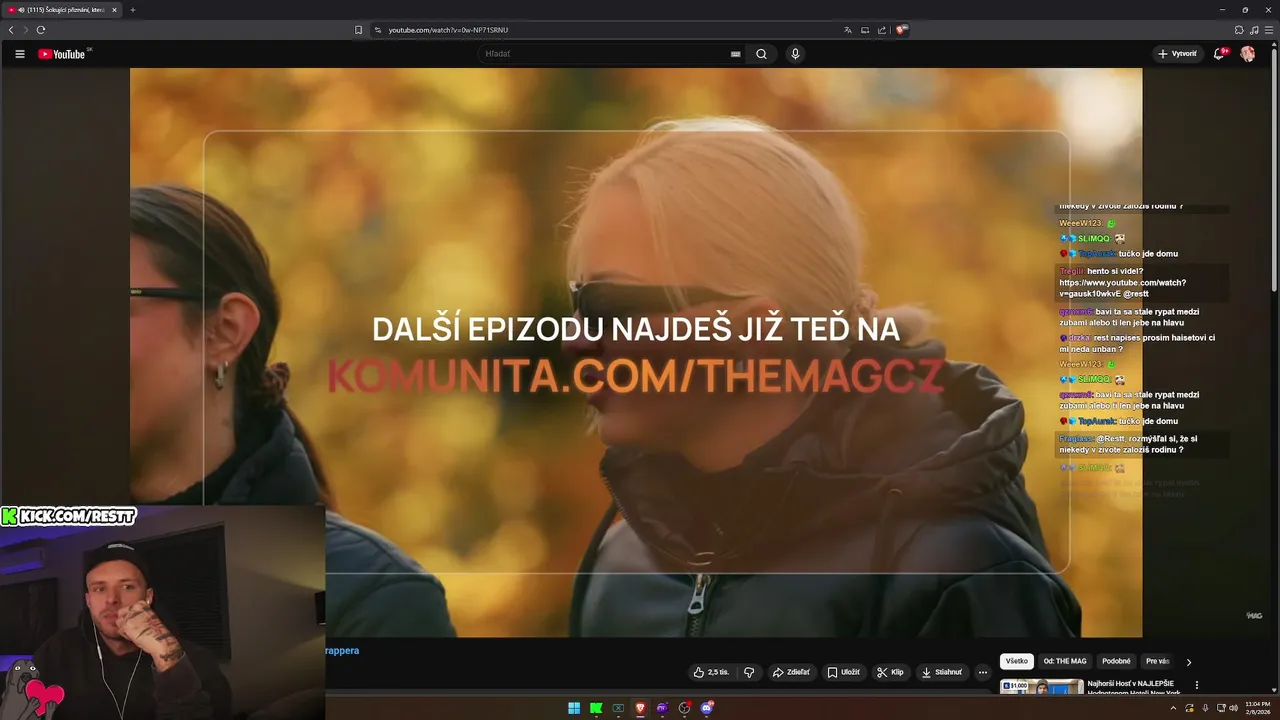Create a clip with the Klip button
The height and width of the screenshot is (720, 1280).
click(x=890, y=672)
